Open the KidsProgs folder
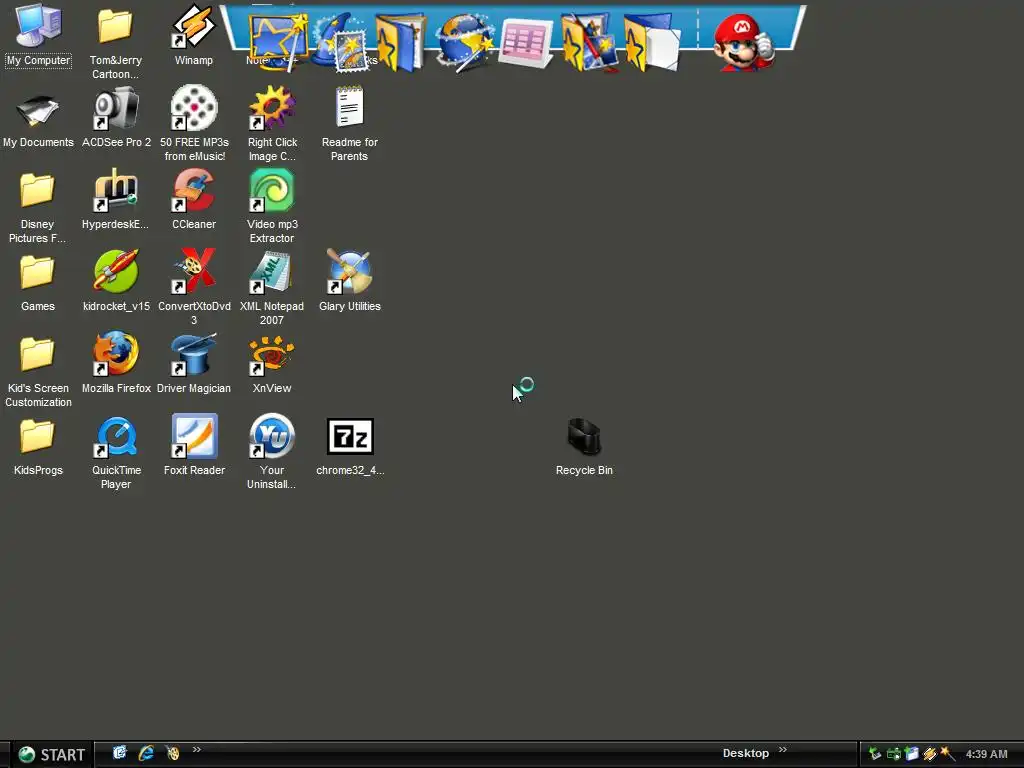The width and height of the screenshot is (1024, 768). (38, 447)
